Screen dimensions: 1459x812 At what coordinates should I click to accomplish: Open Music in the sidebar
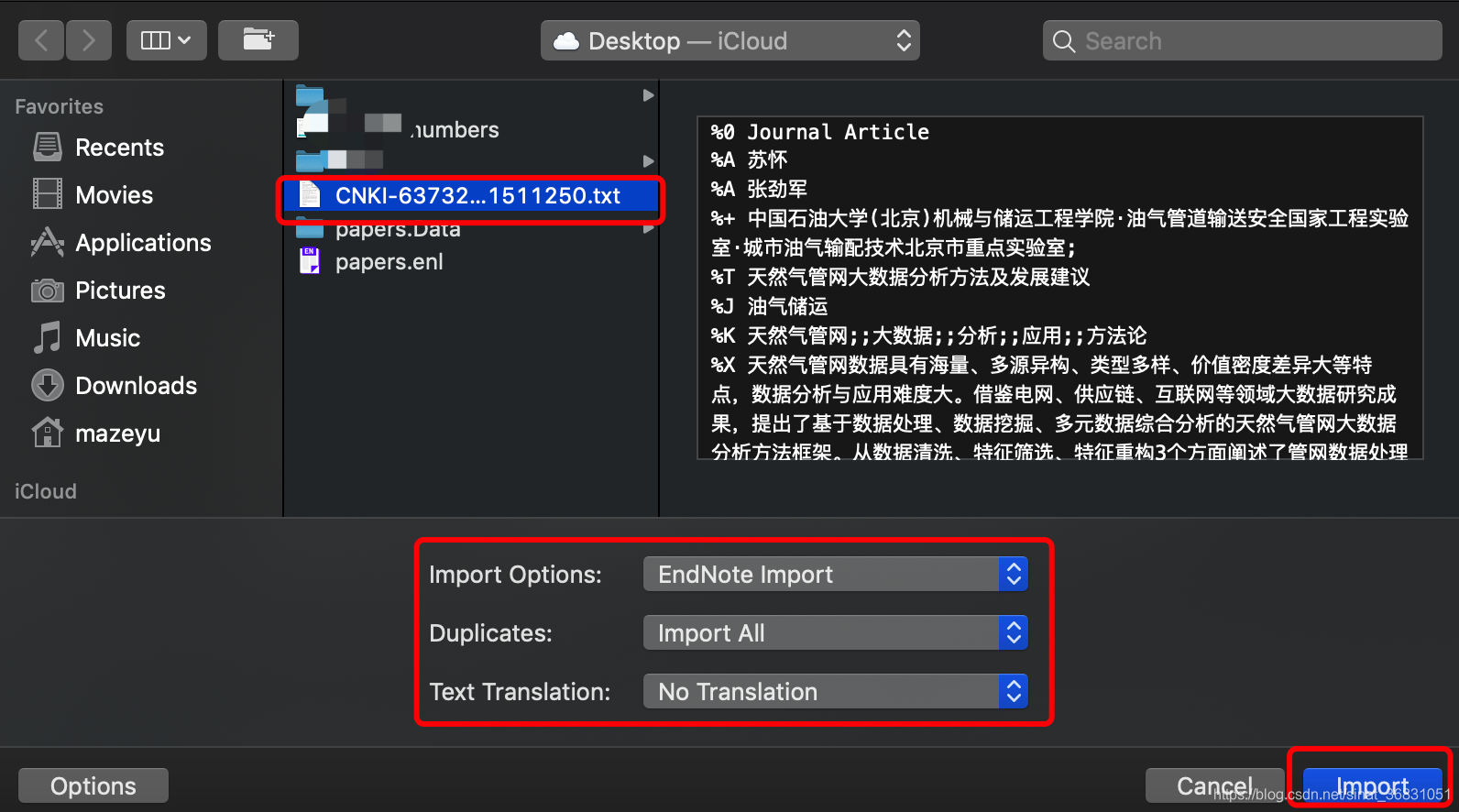click(x=107, y=338)
